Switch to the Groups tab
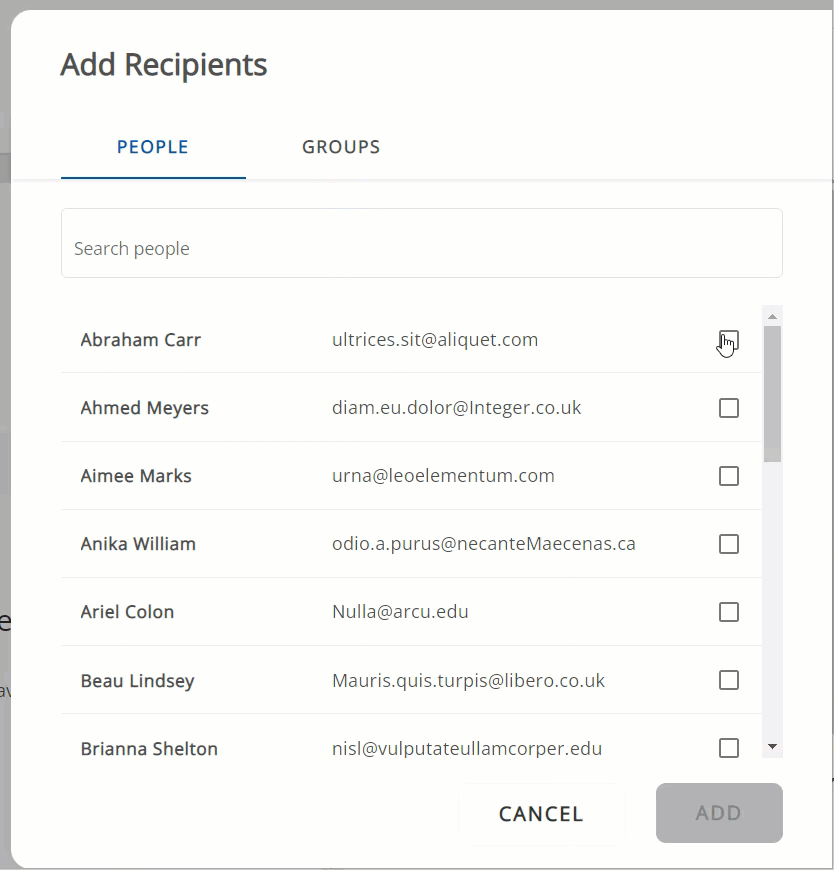The height and width of the screenshot is (870, 834). (x=341, y=147)
